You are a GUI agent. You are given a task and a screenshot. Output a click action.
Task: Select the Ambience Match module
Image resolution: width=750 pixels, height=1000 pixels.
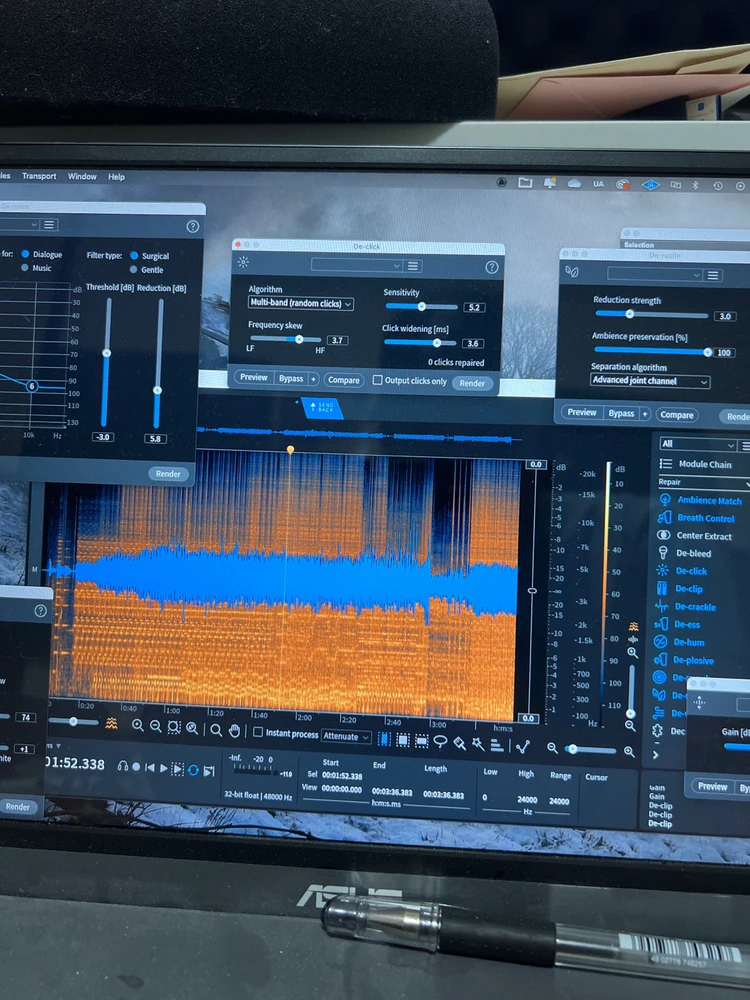coord(709,500)
